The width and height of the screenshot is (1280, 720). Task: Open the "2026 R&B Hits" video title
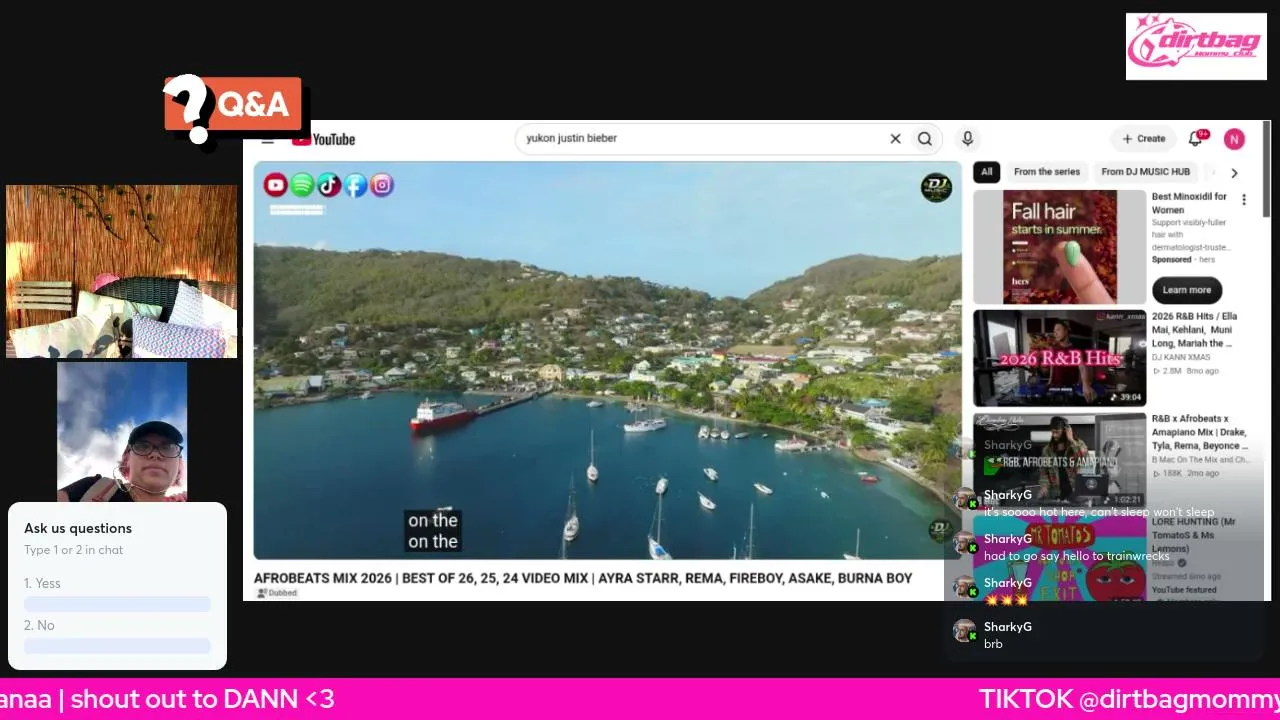[1194, 330]
